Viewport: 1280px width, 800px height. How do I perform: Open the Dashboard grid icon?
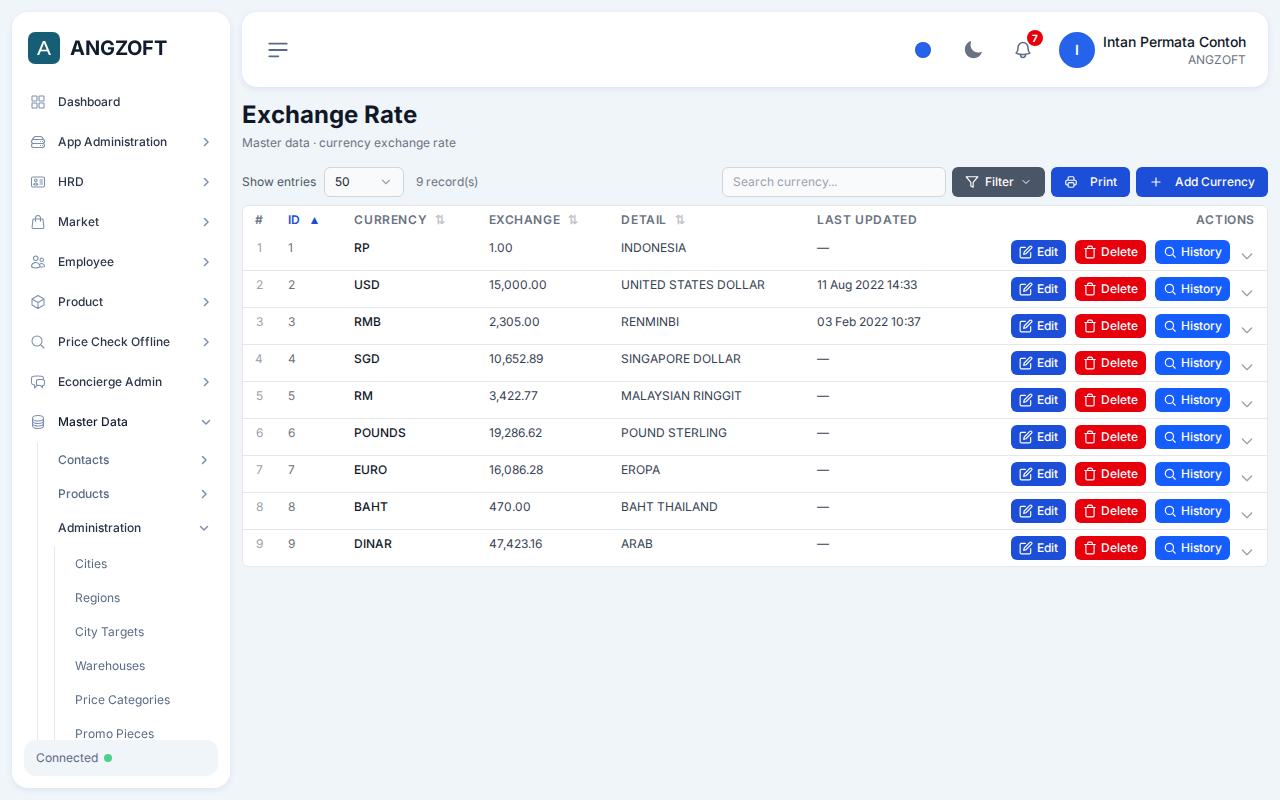click(38, 102)
